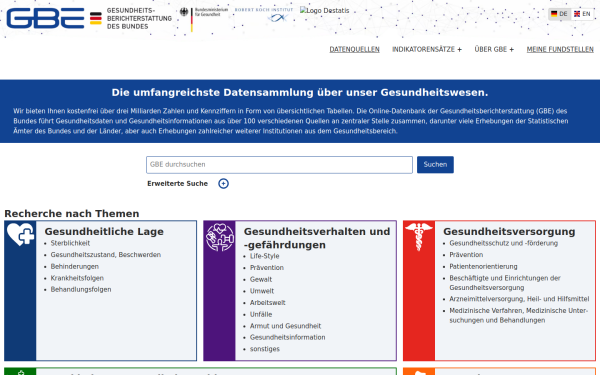Select the Arbeitswelt topic
Viewport: 600px width, 375px height.
click(267, 303)
